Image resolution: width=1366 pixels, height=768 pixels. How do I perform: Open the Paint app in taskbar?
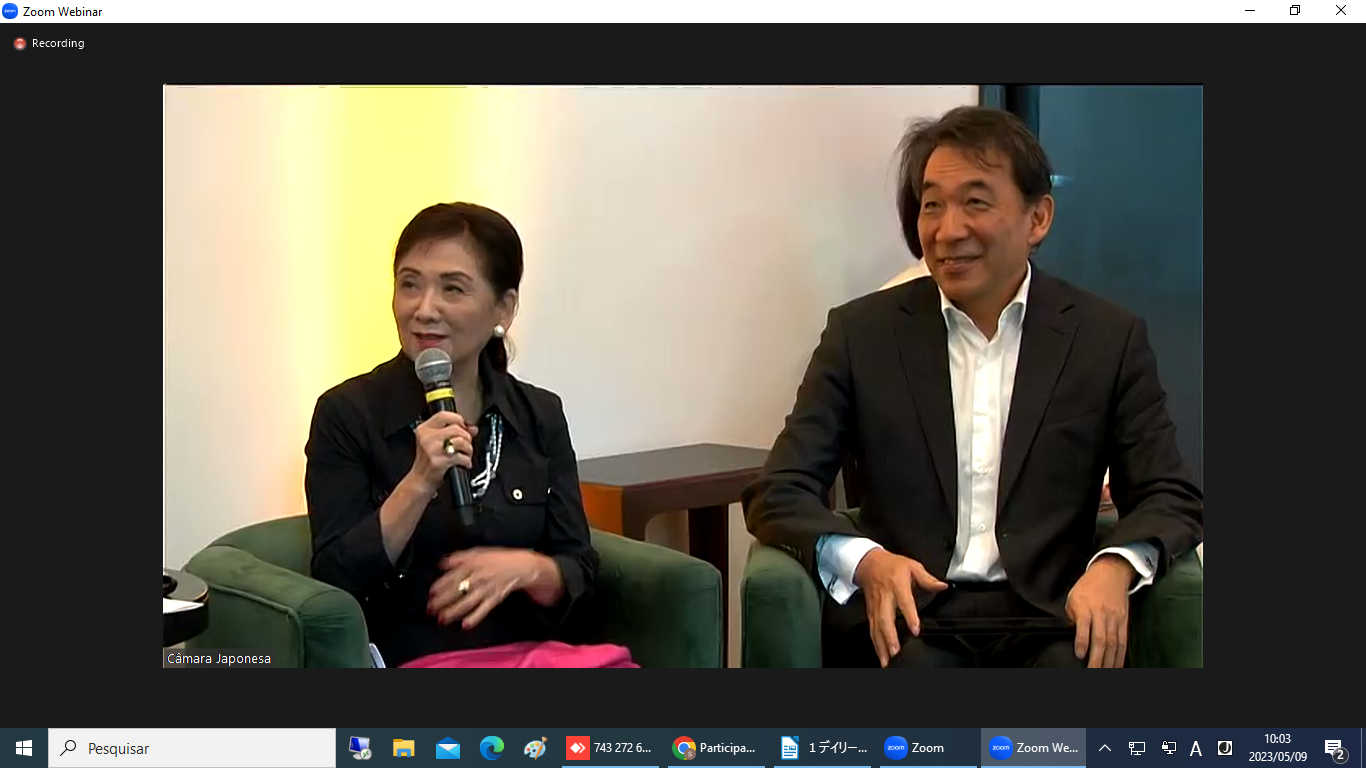click(535, 748)
